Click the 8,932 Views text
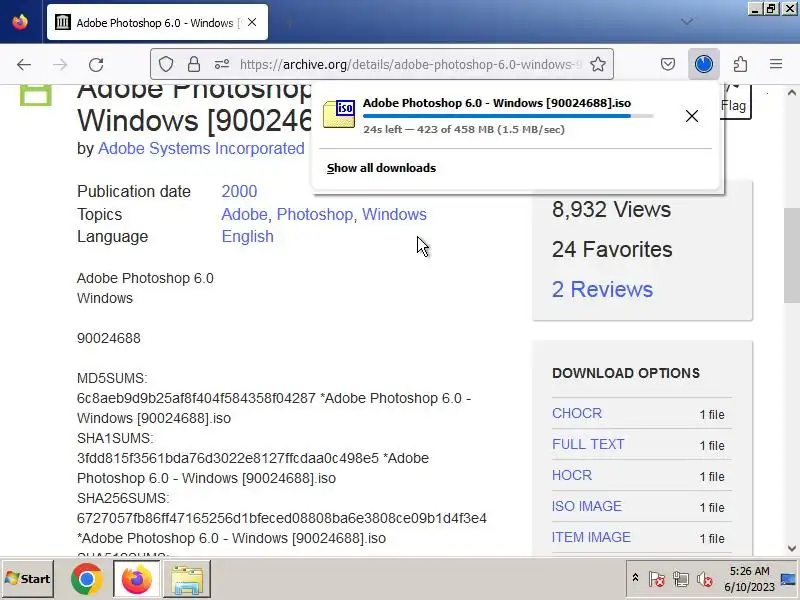The height and width of the screenshot is (600, 800). click(x=611, y=209)
